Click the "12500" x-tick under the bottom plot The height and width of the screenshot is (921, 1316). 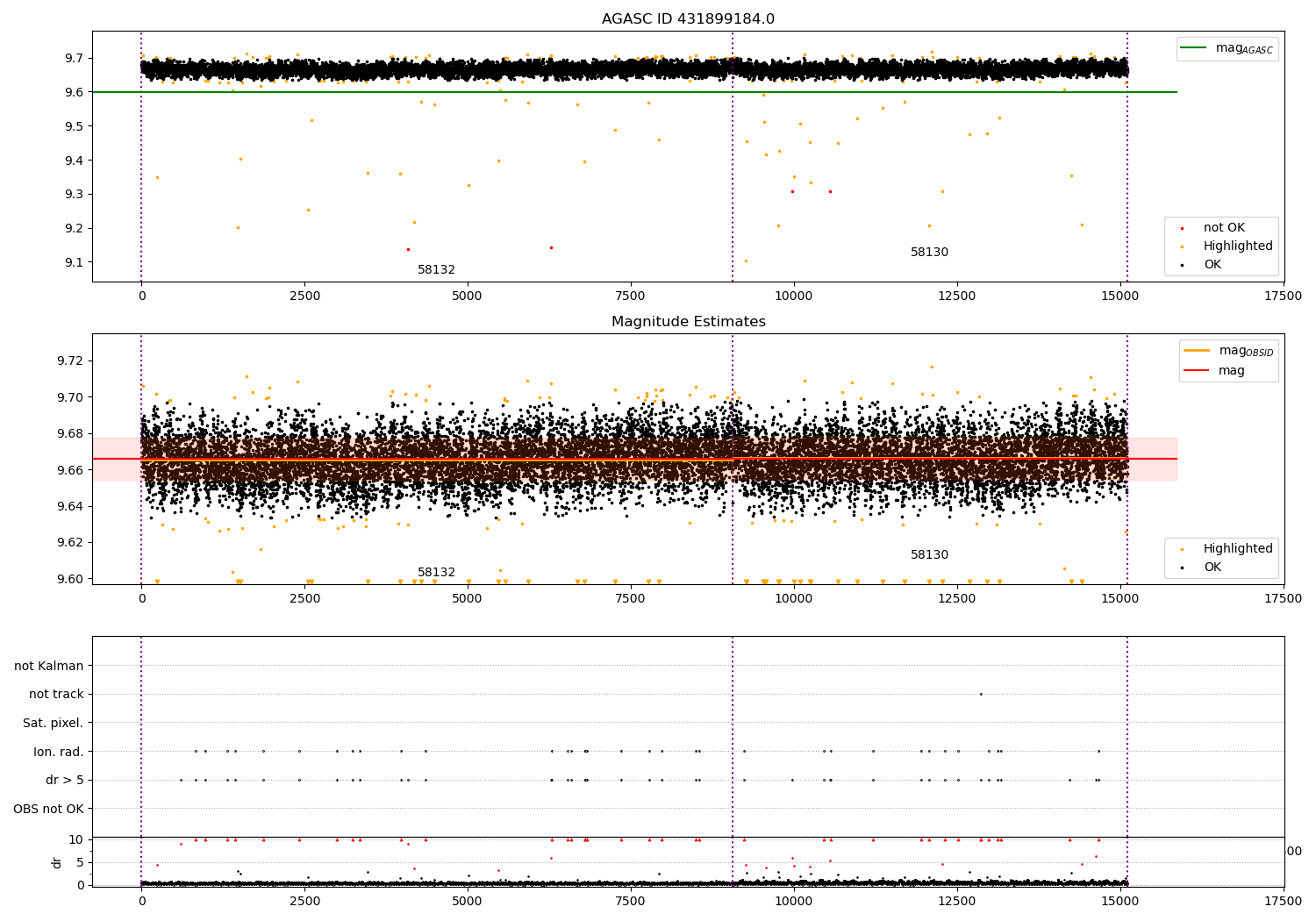tap(957, 901)
